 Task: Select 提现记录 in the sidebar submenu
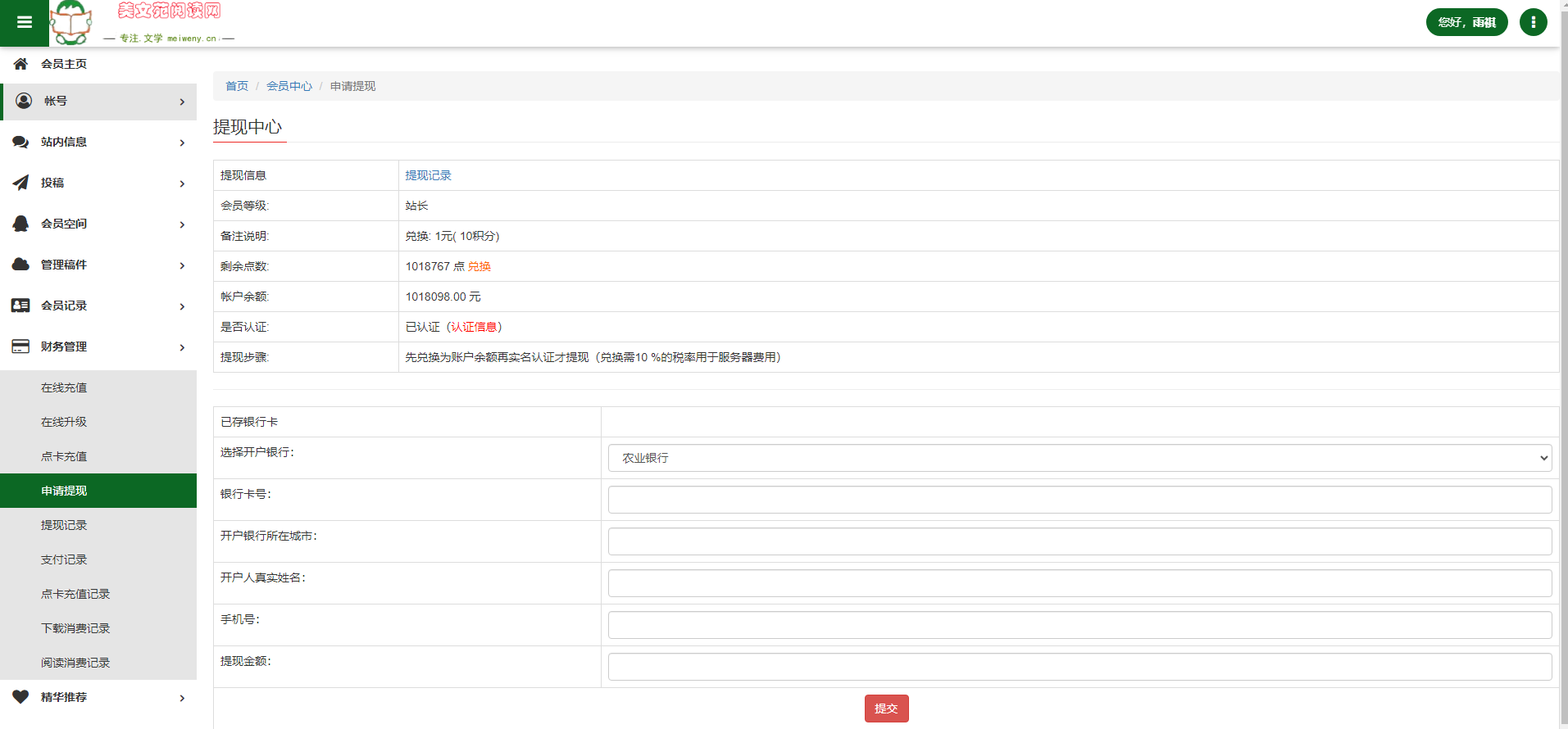click(98, 525)
